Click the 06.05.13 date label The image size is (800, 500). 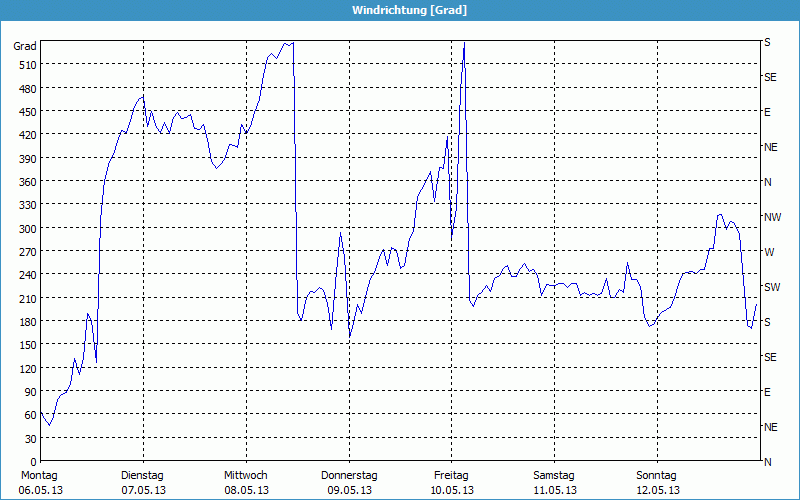[39, 490]
